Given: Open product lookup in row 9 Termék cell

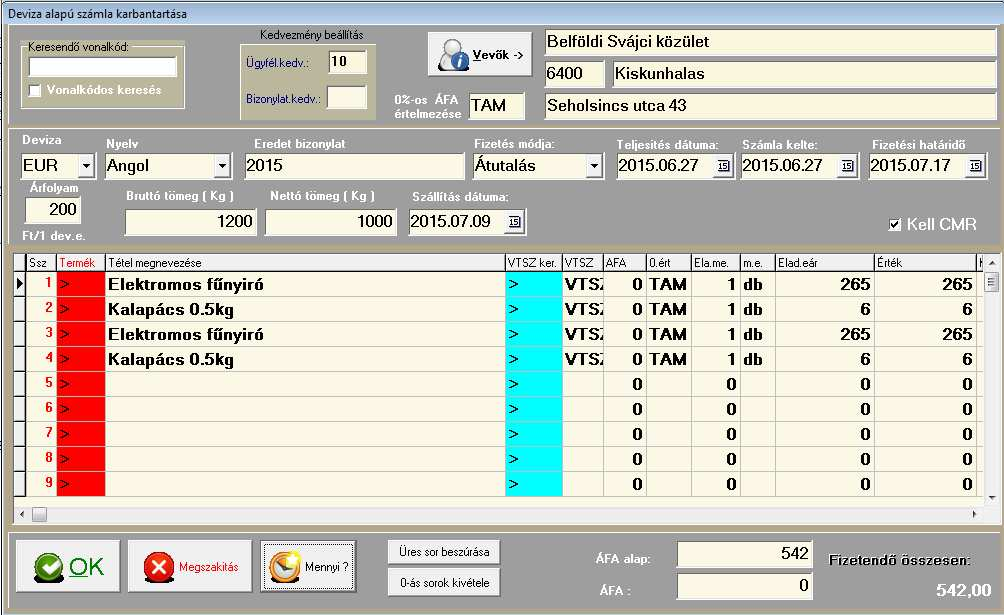Looking at the screenshot, I should tap(81, 484).
